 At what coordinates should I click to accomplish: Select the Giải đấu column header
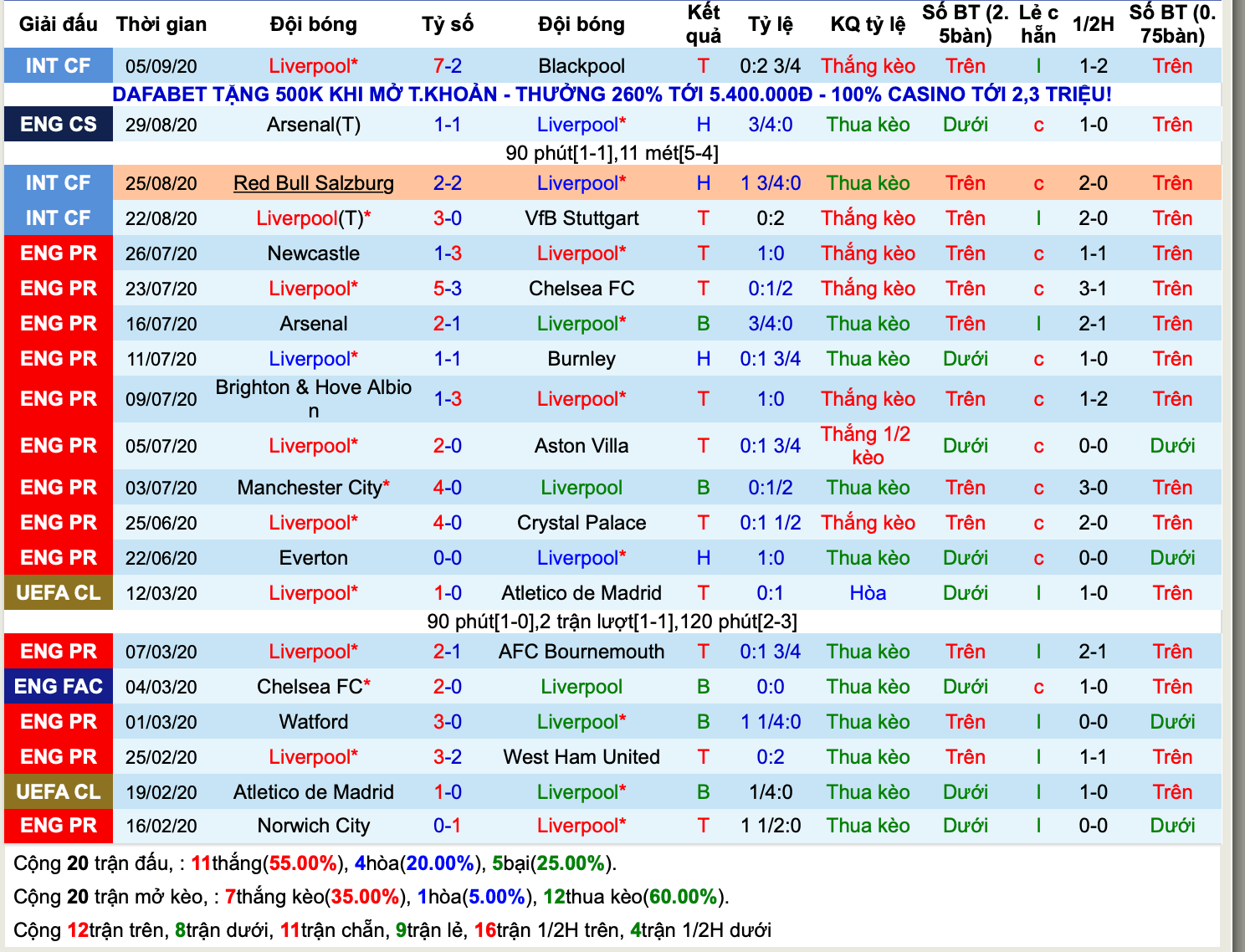tap(59, 24)
